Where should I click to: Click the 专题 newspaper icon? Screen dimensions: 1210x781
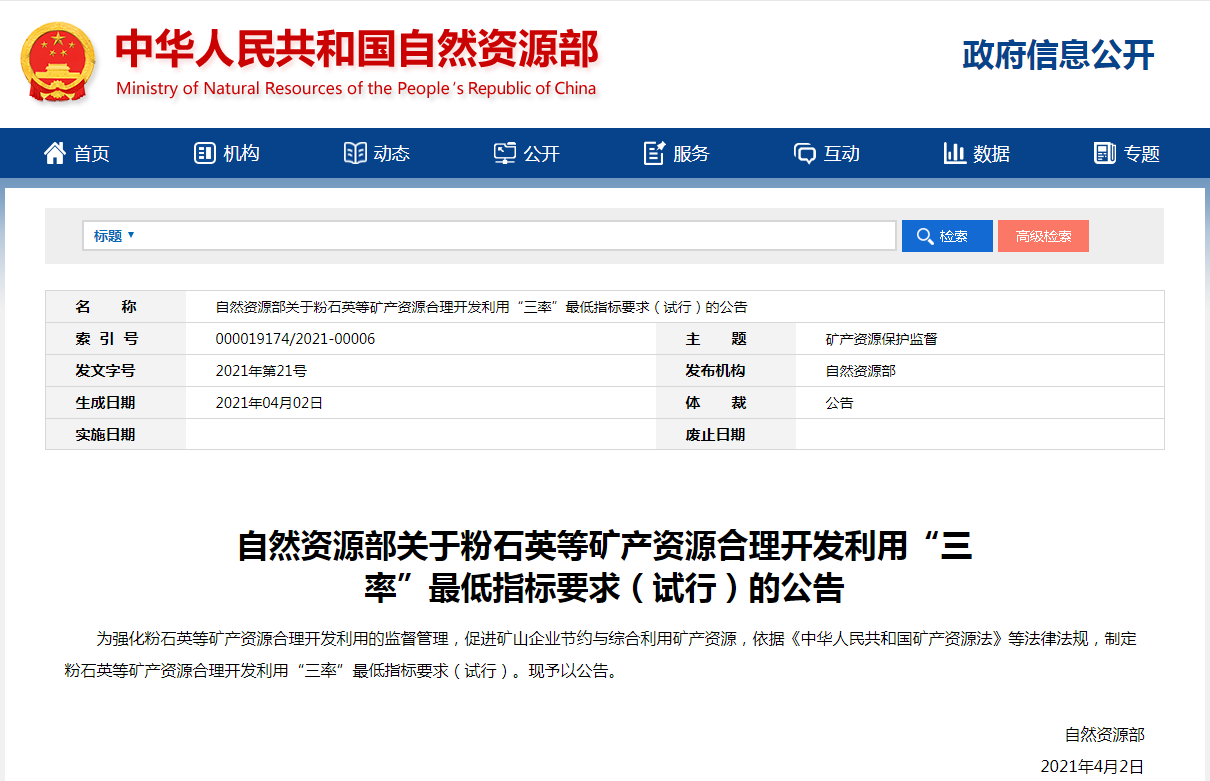[x=1104, y=153]
